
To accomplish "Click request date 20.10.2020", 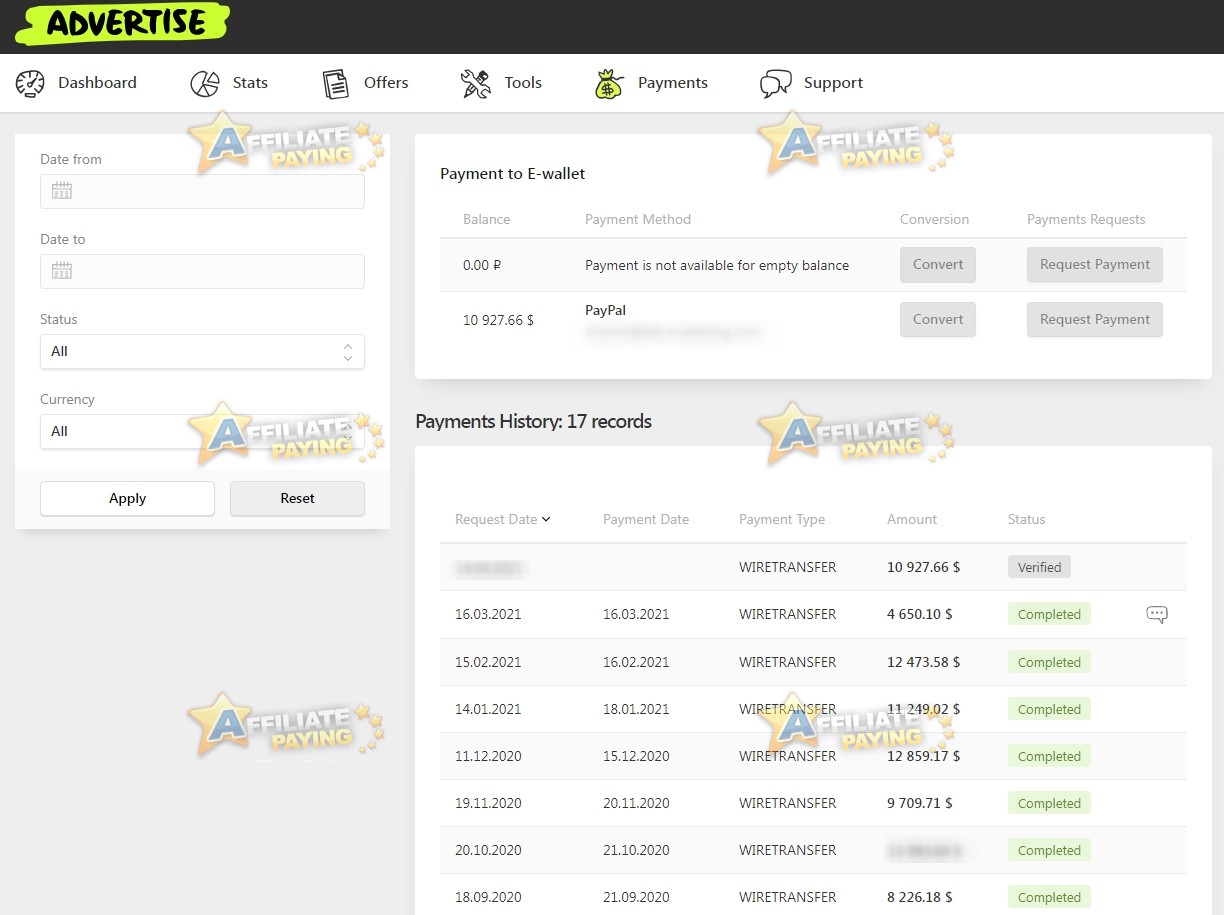I will (x=488, y=850).
